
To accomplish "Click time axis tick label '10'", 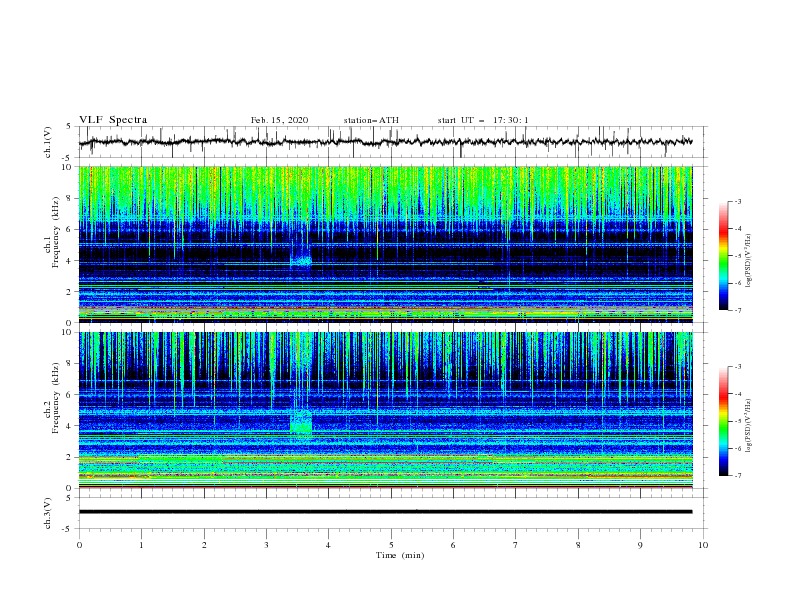I will coord(703,545).
